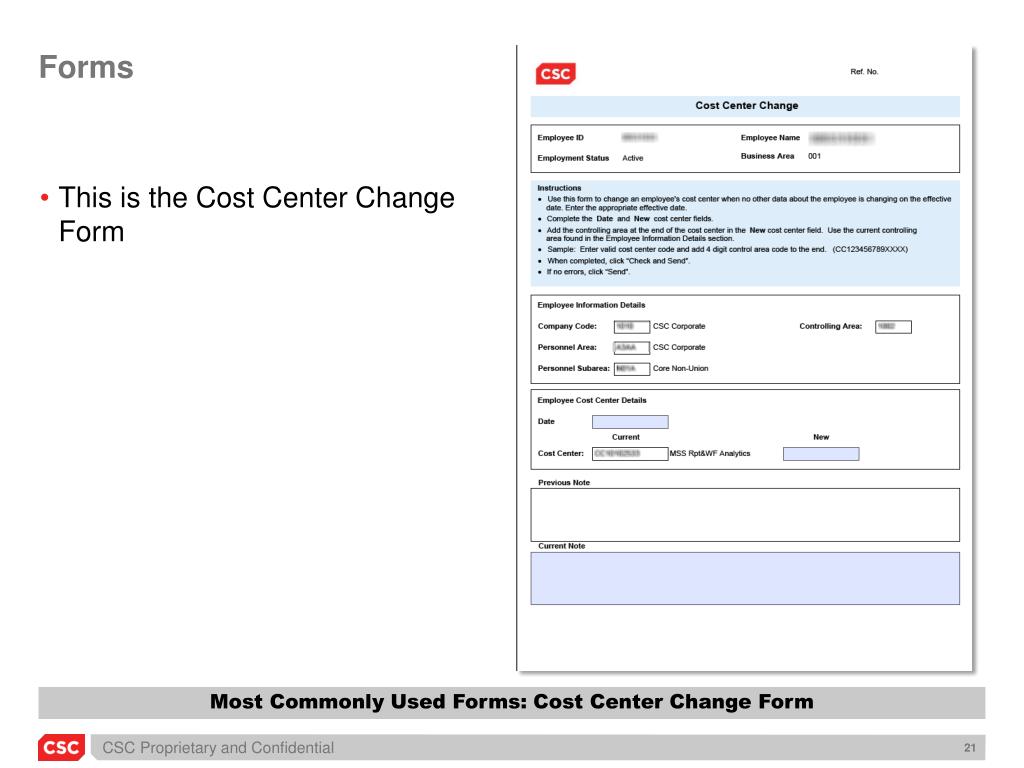
Task: Click the '001' business area value
Action: click(x=814, y=156)
